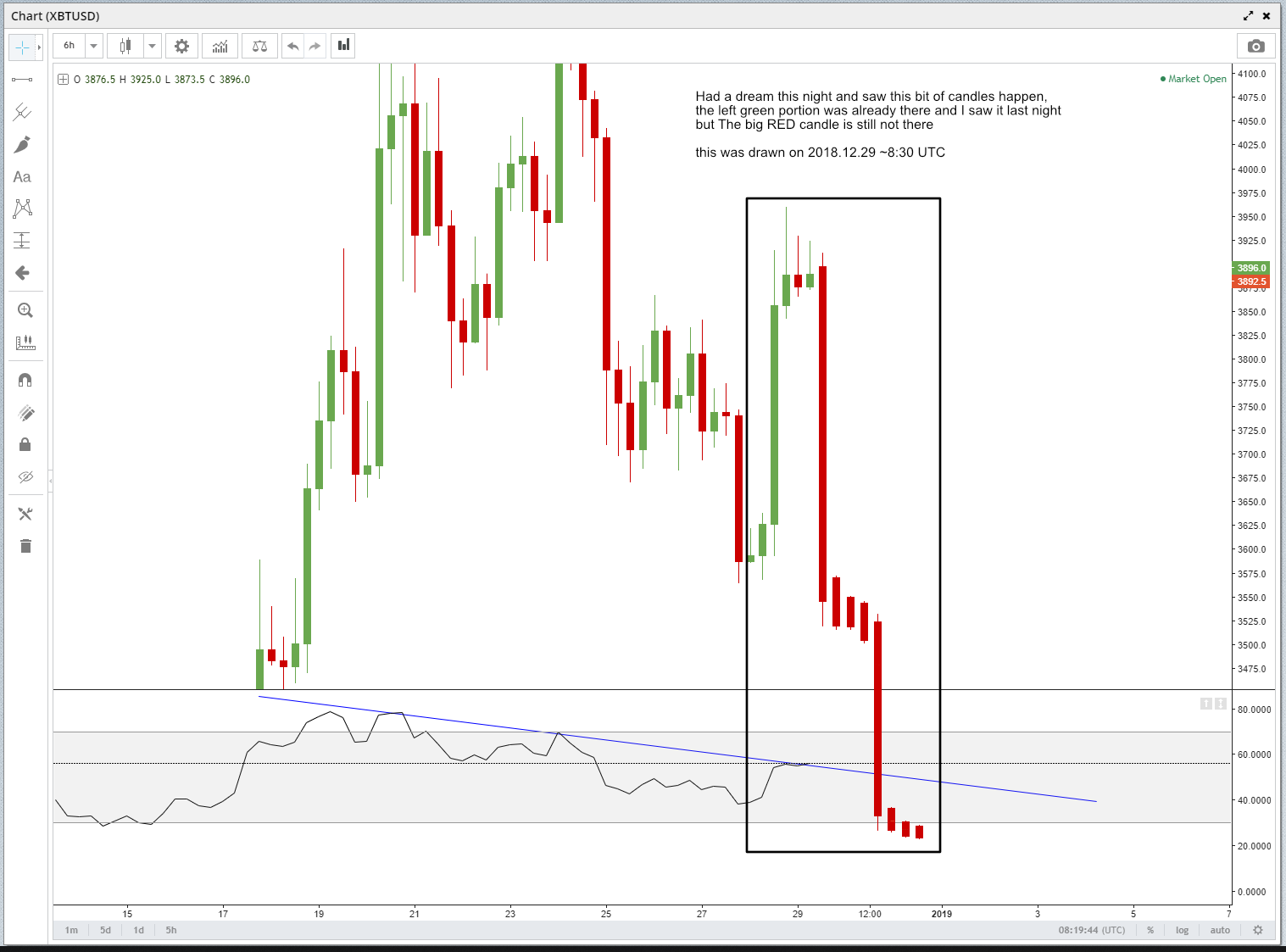Toggle percentage scale with % button

click(x=1150, y=930)
